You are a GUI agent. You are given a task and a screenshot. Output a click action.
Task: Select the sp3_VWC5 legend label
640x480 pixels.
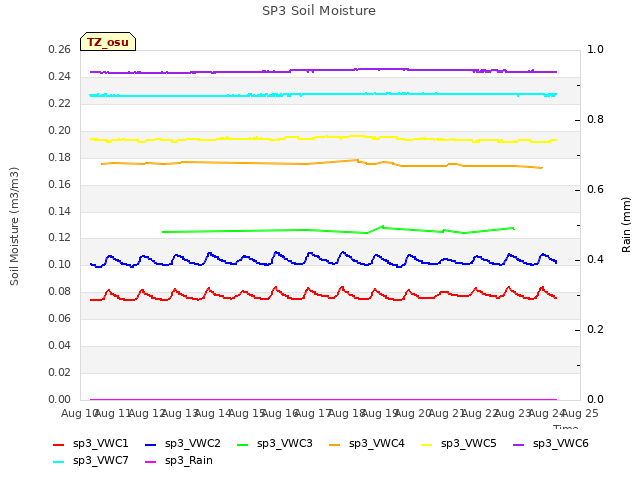pyautogui.click(x=469, y=444)
